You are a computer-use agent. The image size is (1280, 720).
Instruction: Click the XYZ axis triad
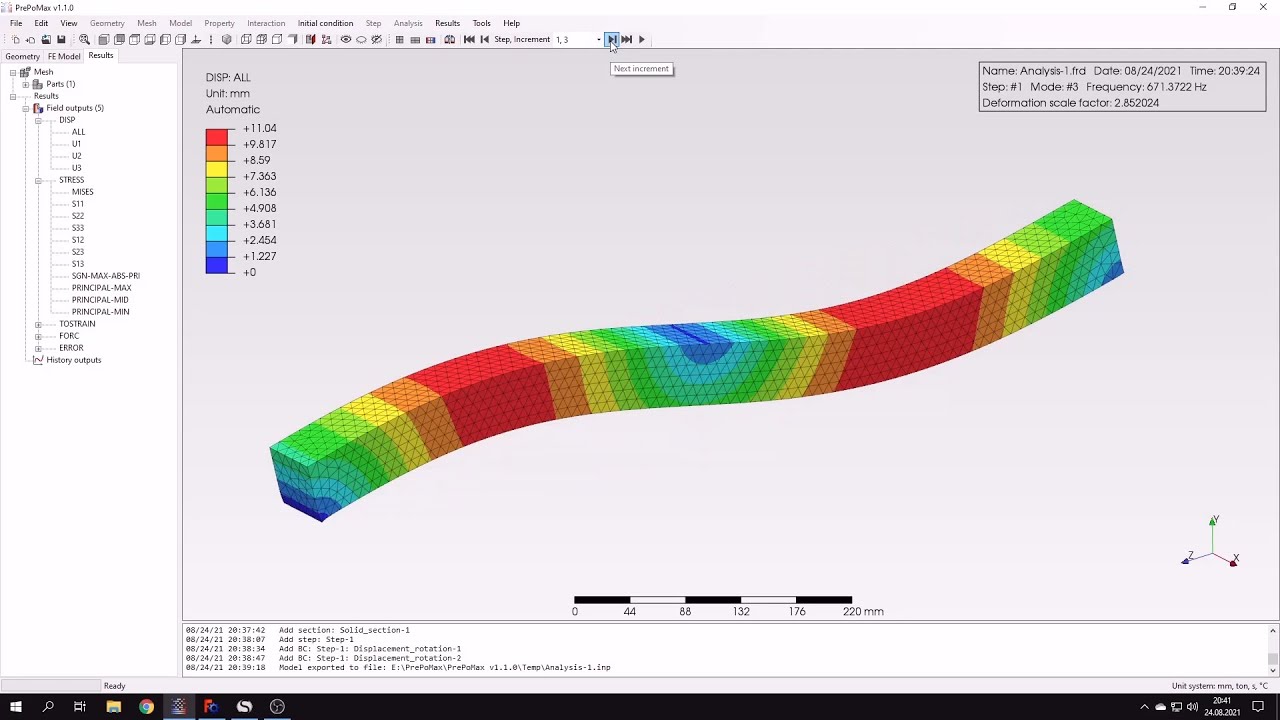1210,543
